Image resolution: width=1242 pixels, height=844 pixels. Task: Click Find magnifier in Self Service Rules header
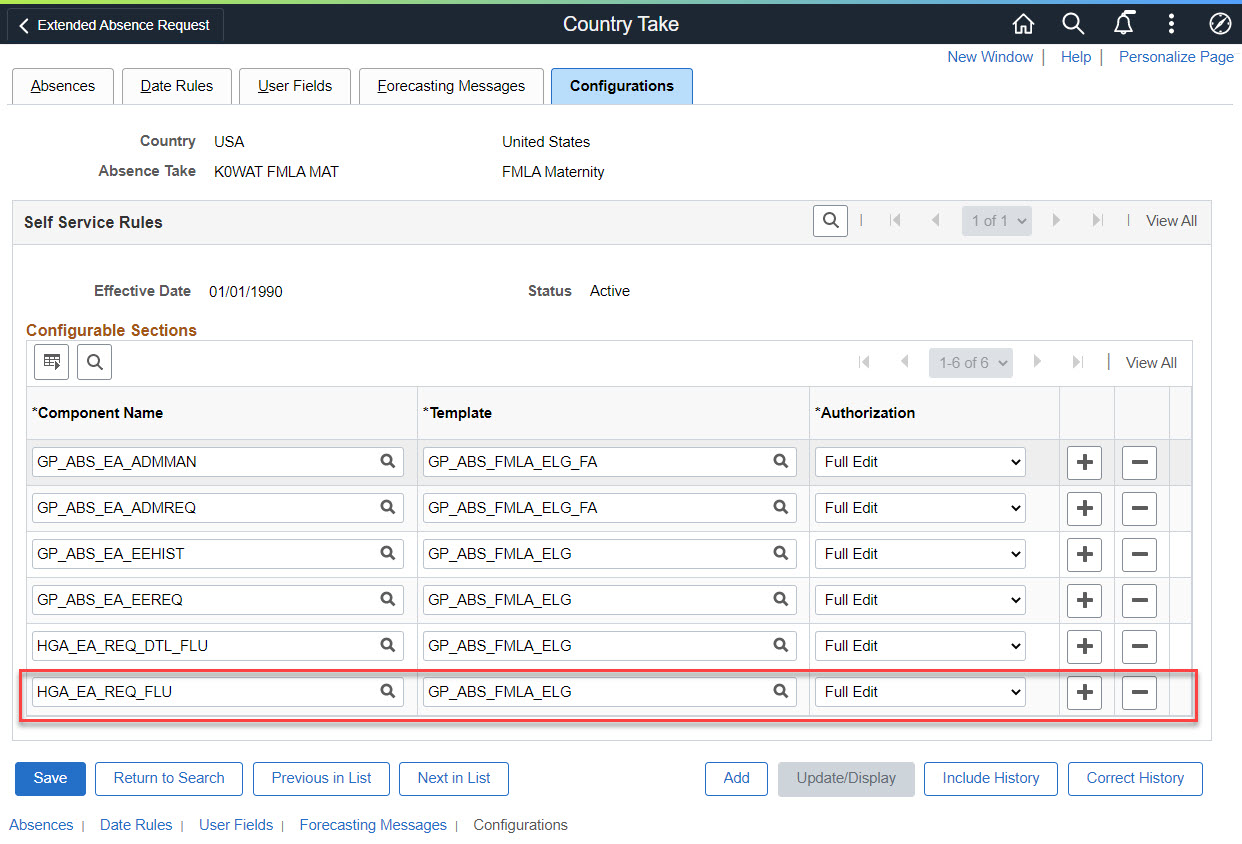click(x=830, y=221)
